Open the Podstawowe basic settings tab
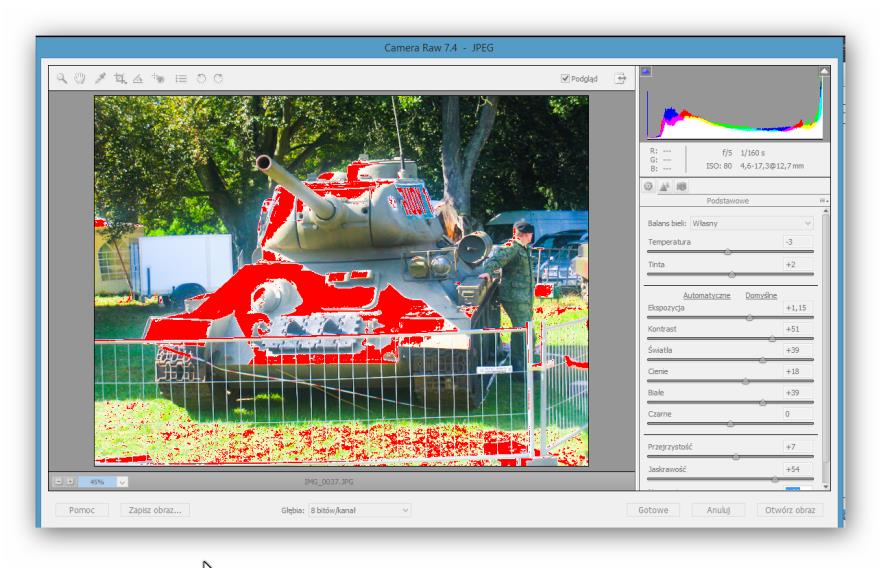The width and height of the screenshot is (881, 568). [x=649, y=187]
